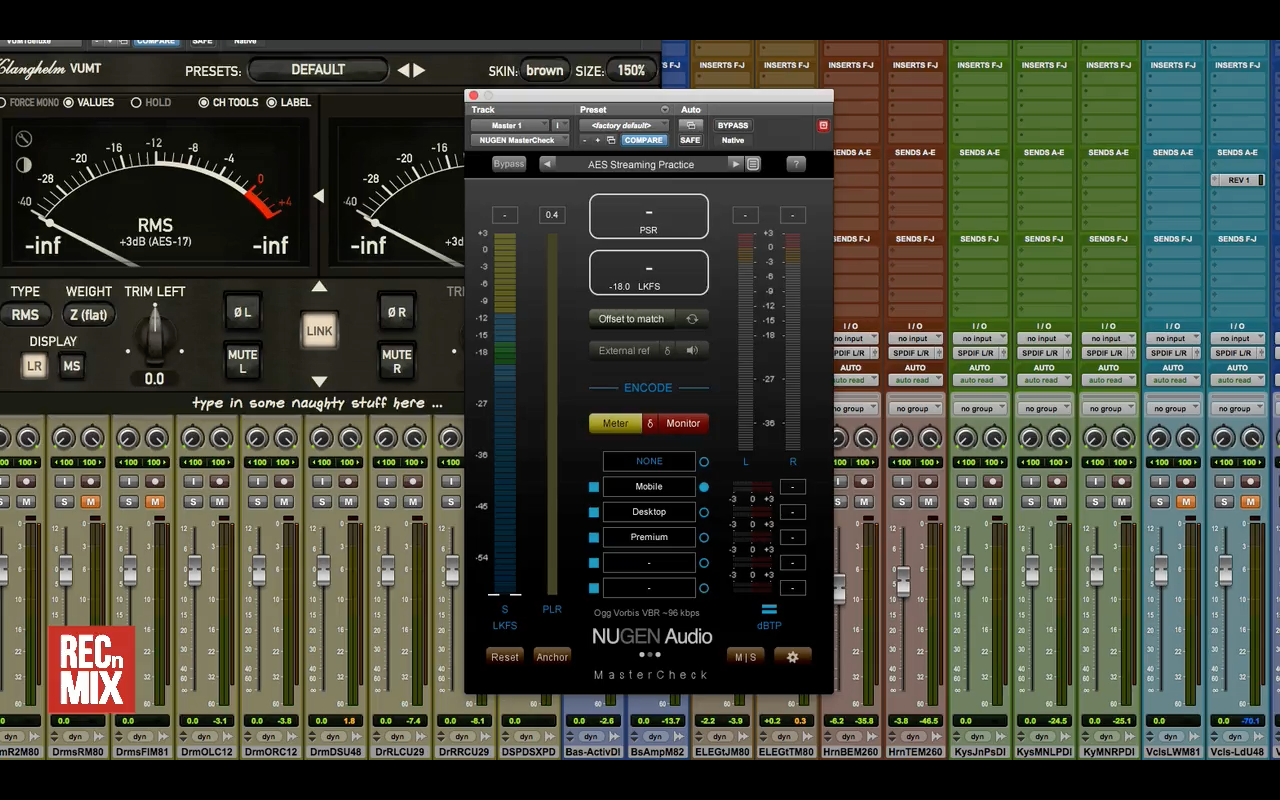The height and width of the screenshot is (800, 1280).
Task: Toggle the Premium codec blue checkbox
Action: coord(594,538)
